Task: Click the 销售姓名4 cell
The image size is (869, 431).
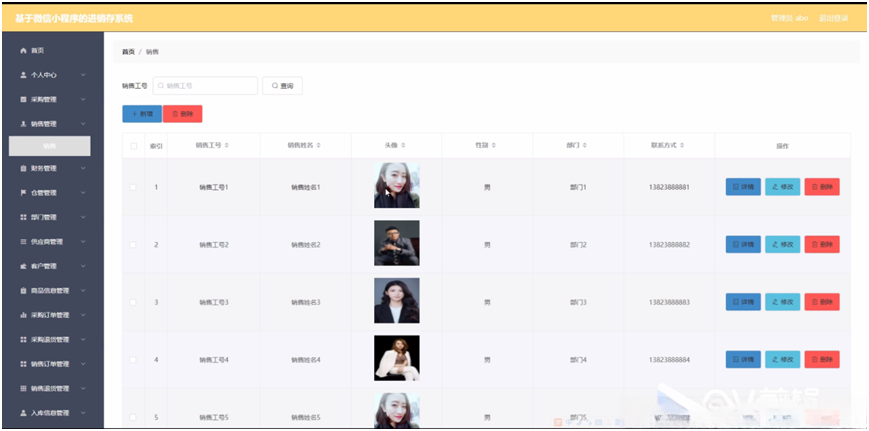Action: pyautogui.click(x=306, y=360)
